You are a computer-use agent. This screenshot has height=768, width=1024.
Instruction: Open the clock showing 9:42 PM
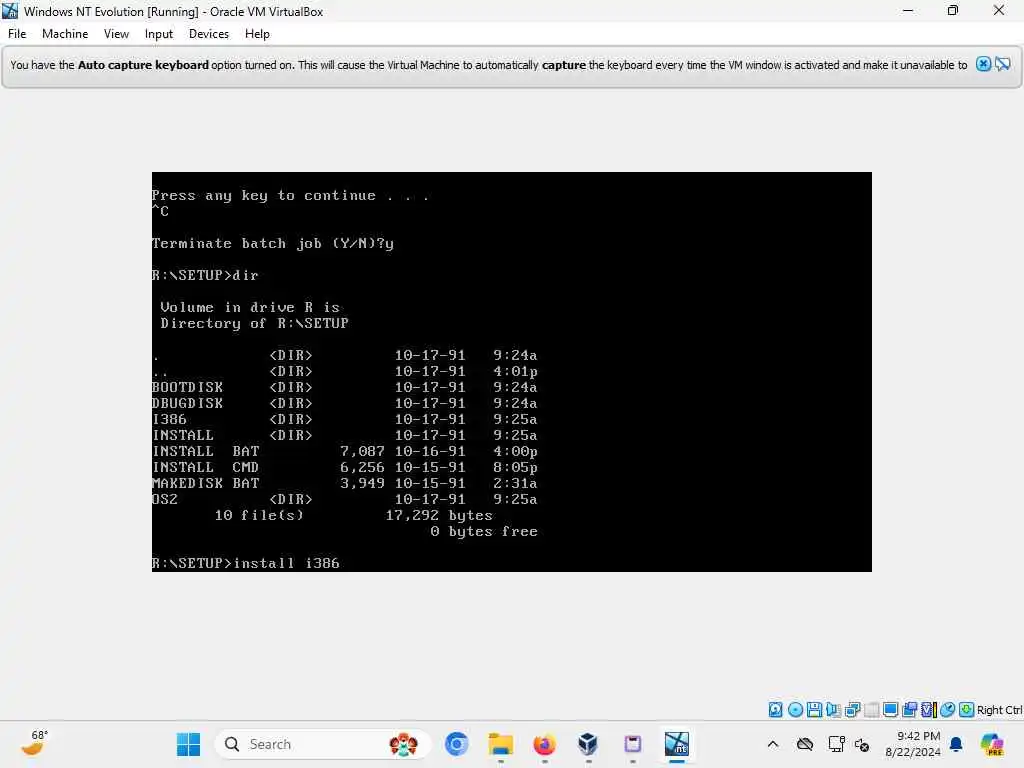(912, 744)
